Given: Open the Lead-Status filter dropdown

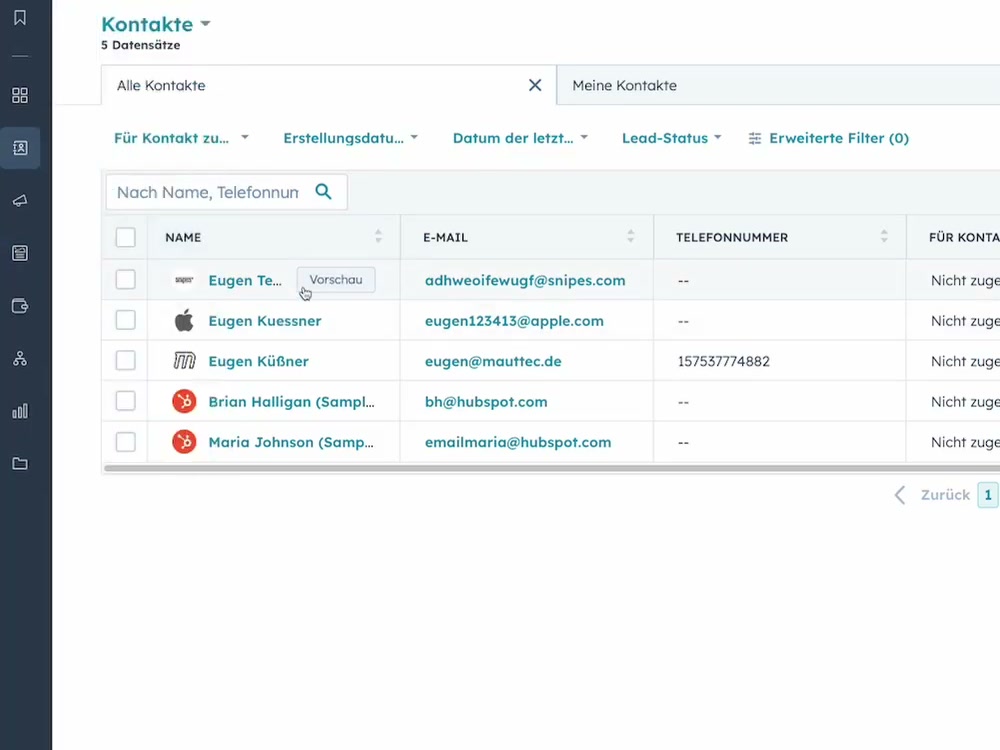Looking at the screenshot, I should [671, 138].
